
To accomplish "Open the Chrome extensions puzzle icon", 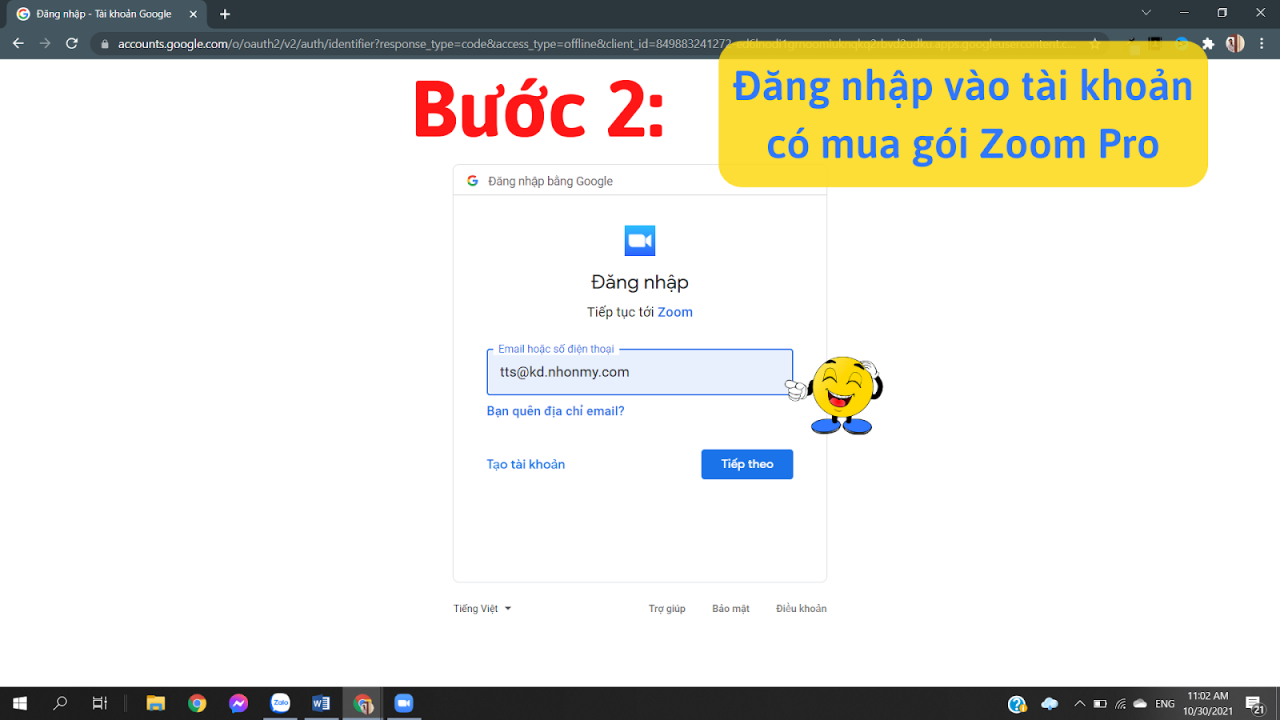I will (1207, 43).
